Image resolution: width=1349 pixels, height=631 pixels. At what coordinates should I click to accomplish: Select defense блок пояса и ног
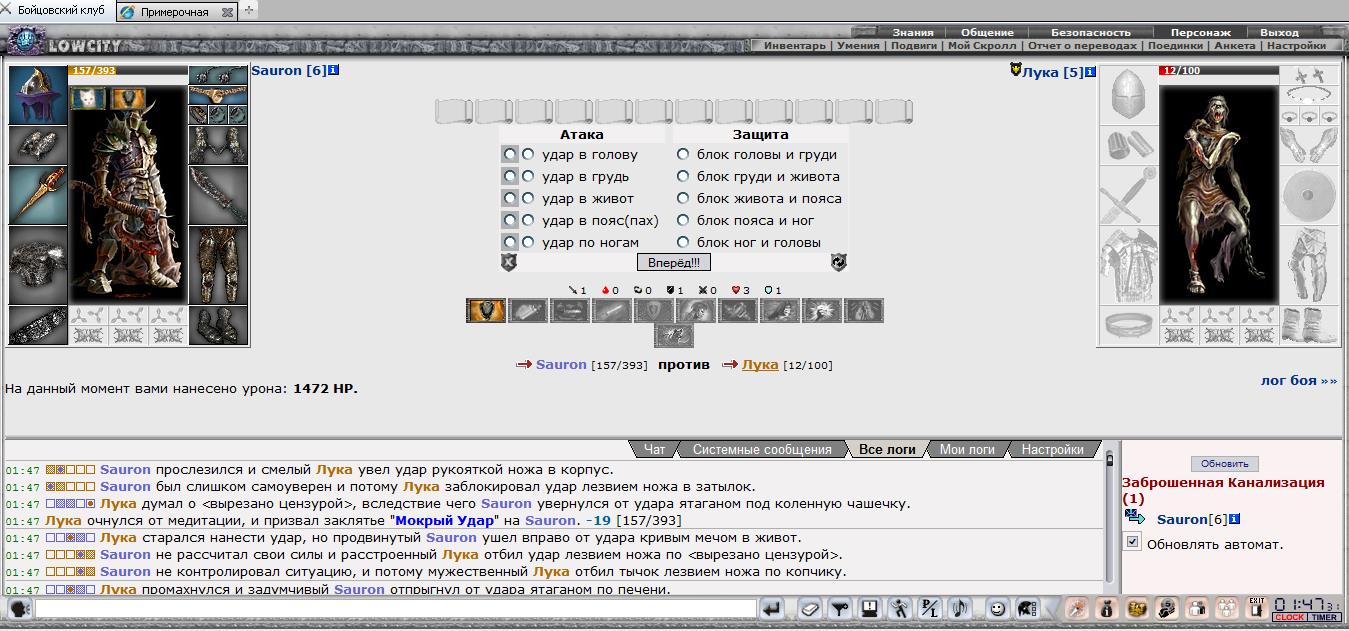coord(683,220)
